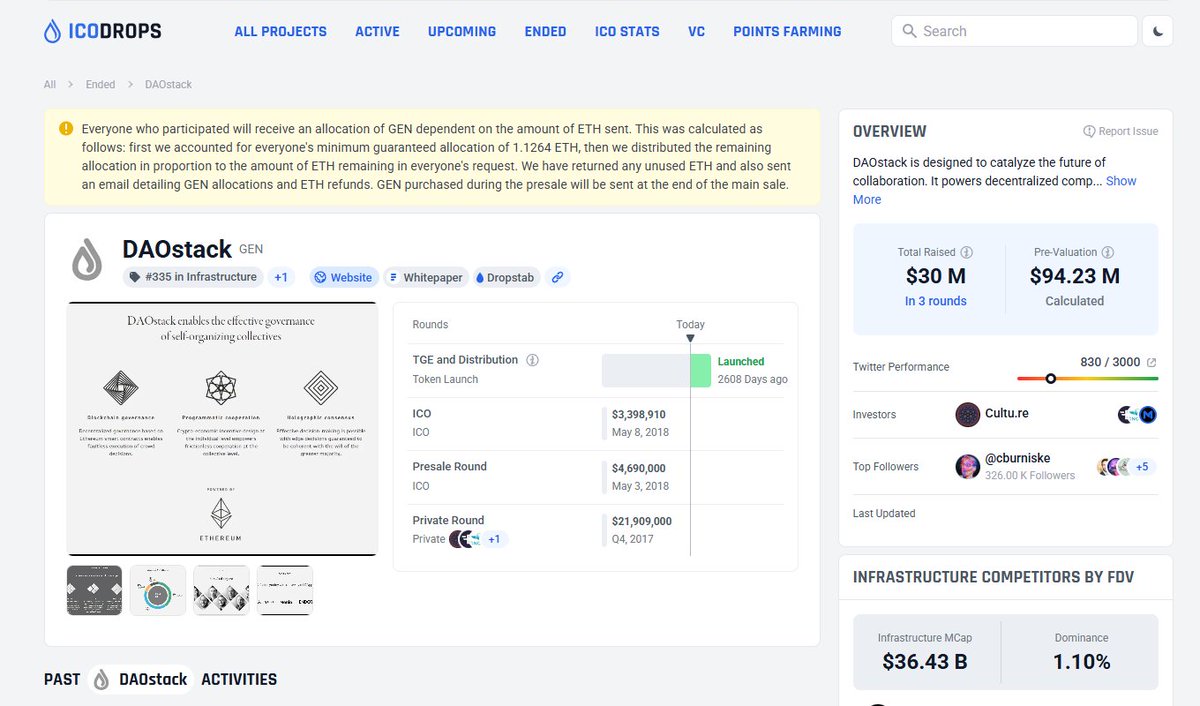Click the $4,690,000 presale amount
Screen dimensions: 1200x706
click(639, 468)
